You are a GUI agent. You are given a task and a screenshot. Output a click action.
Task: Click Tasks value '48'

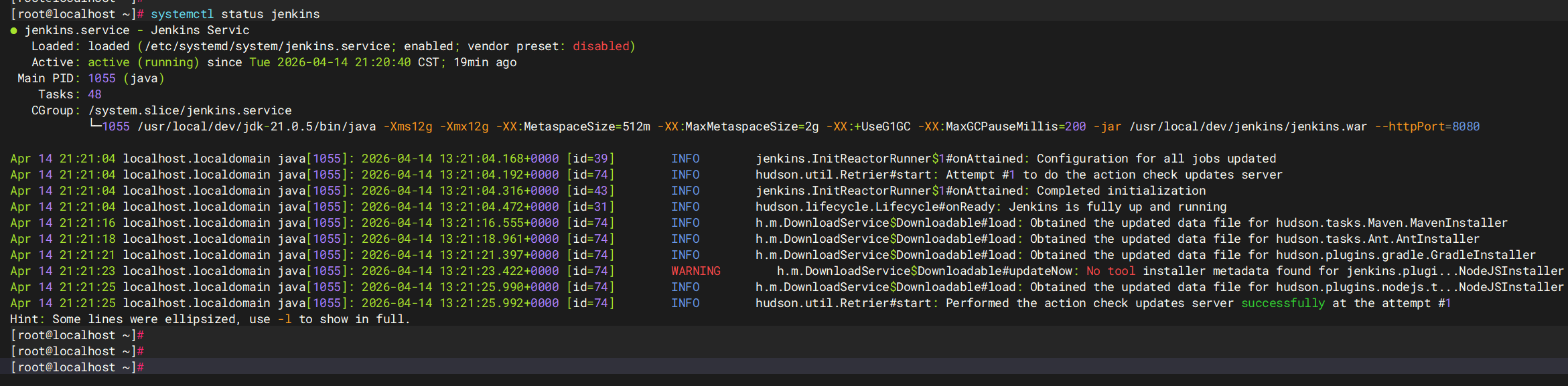coord(94,94)
